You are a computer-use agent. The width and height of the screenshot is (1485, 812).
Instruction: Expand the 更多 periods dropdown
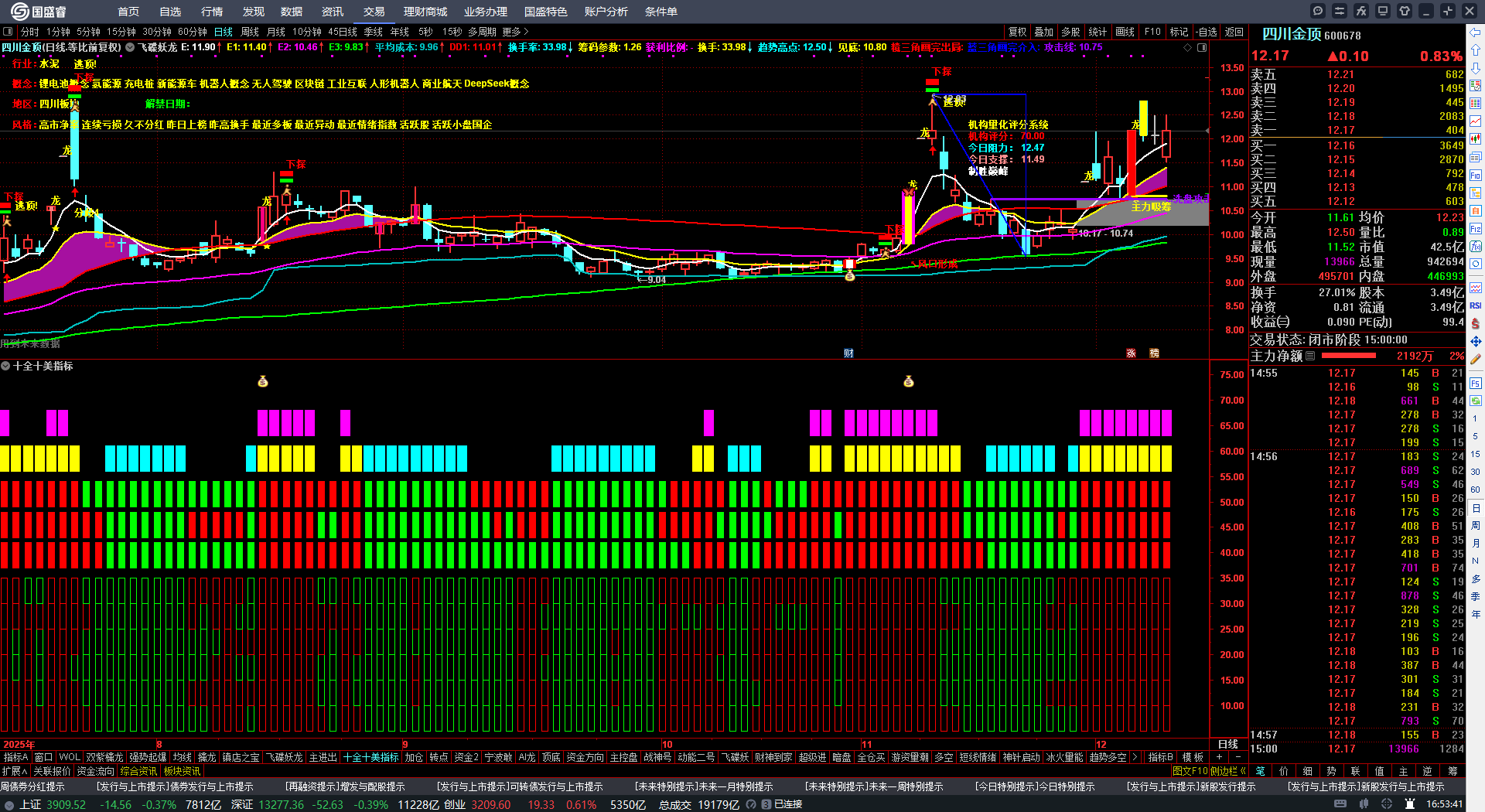coord(515,32)
